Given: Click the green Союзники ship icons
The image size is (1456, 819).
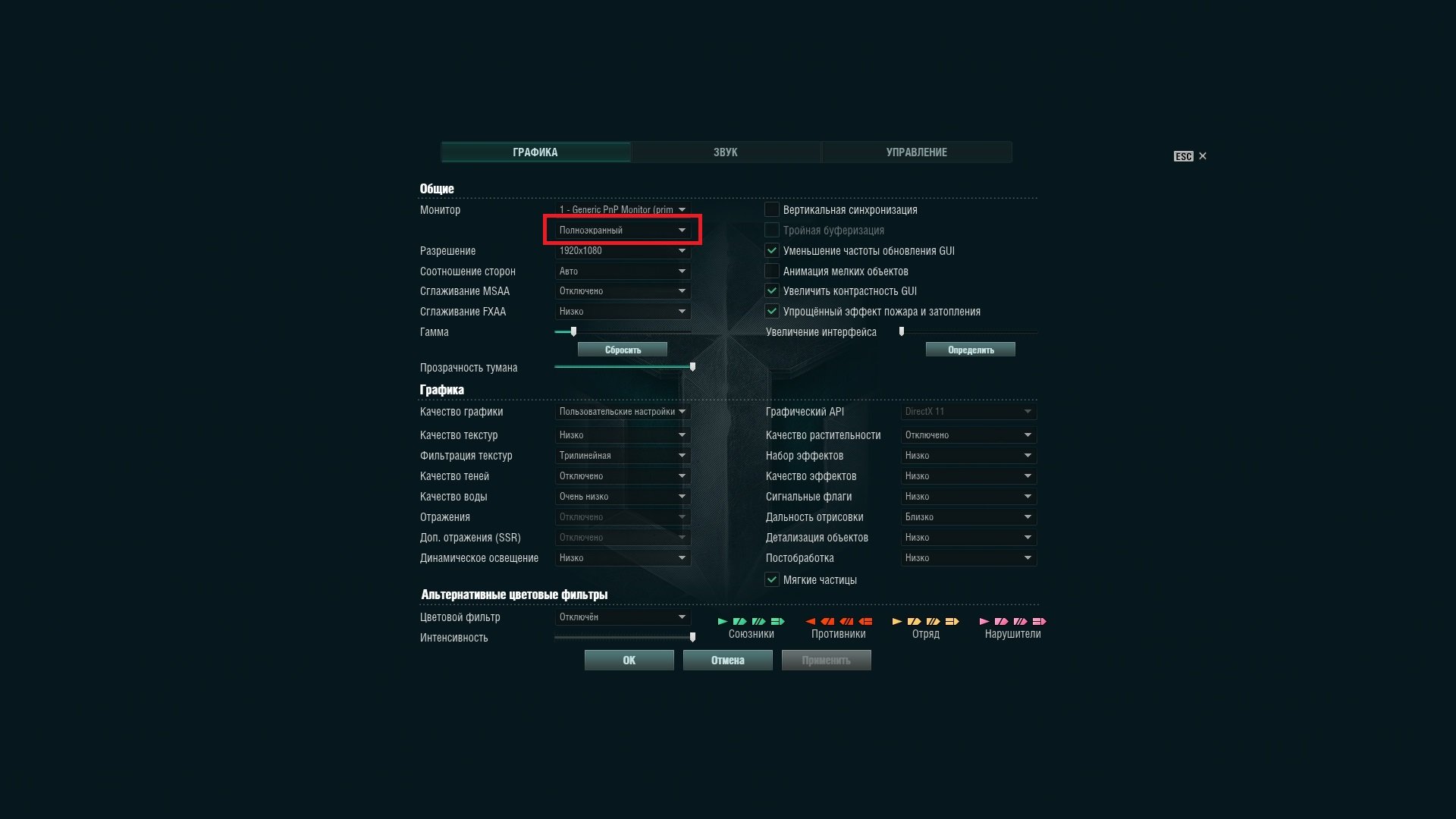Looking at the screenshot, I should pos(751,621).
